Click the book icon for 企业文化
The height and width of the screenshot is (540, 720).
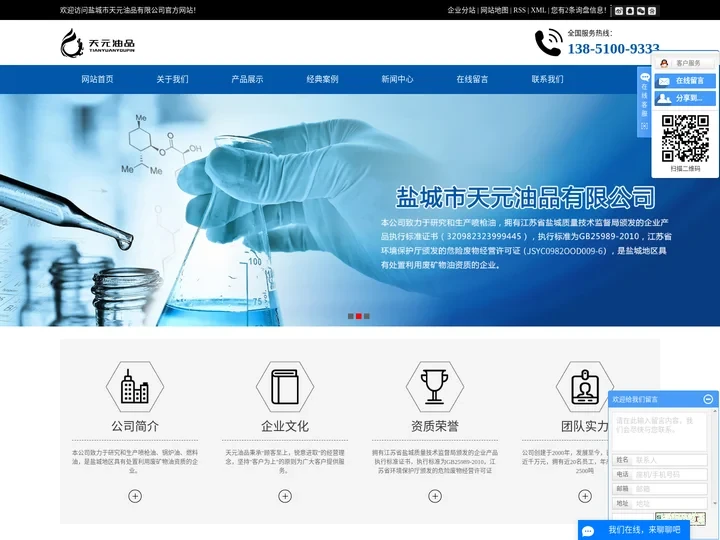click(x=284, y=387)
